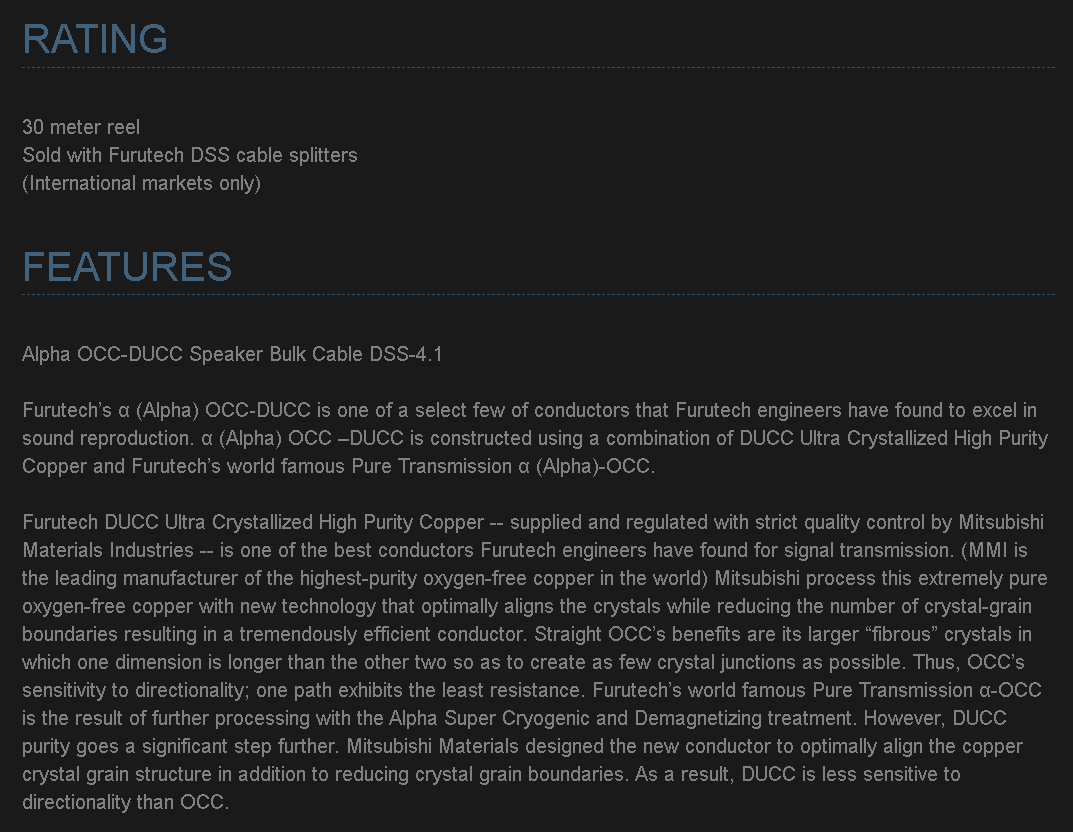Image resolution: width=1073 pixels, height=832 pixels.
Task: Click the RATING section heading
Action: coord(95,39)
